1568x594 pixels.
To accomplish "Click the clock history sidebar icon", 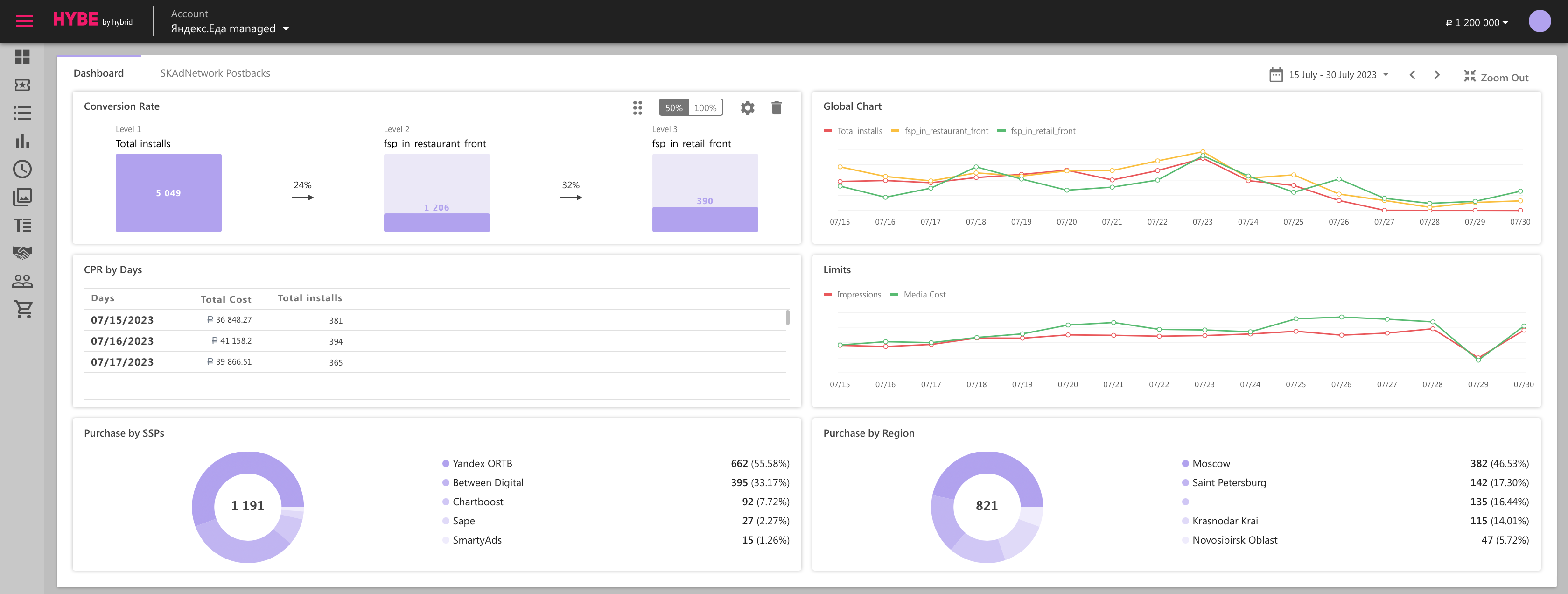I will coord(22,170).
